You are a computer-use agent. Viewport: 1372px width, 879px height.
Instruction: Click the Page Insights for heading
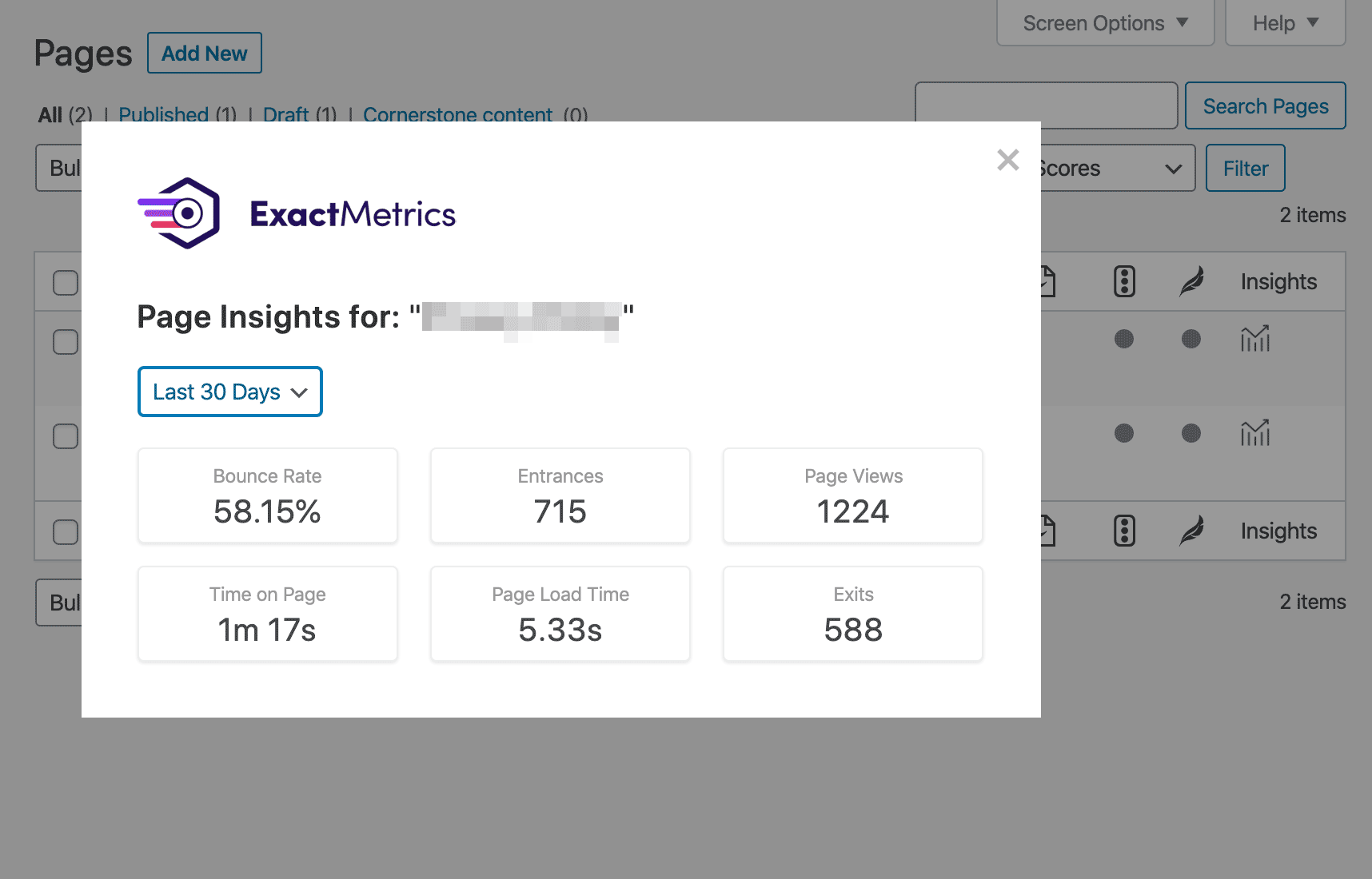click(x=385, y=317)
